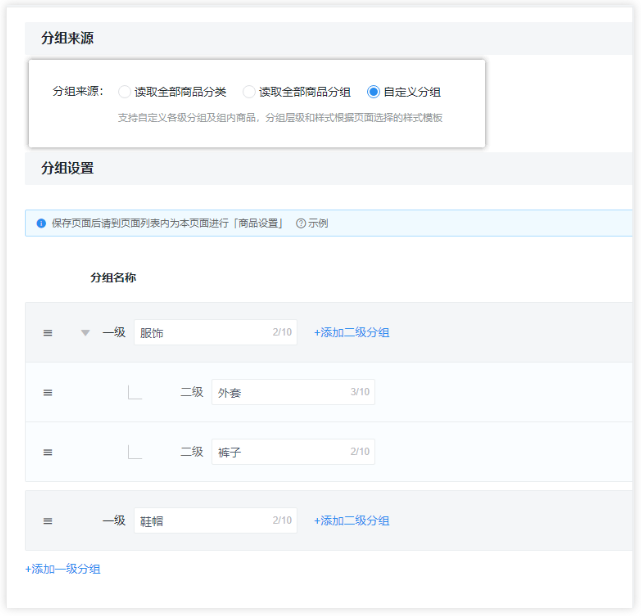Viewport: 641px width, 616px height.
Task: Click the drag handle beside 外套
Action: (x=47, y=393)
